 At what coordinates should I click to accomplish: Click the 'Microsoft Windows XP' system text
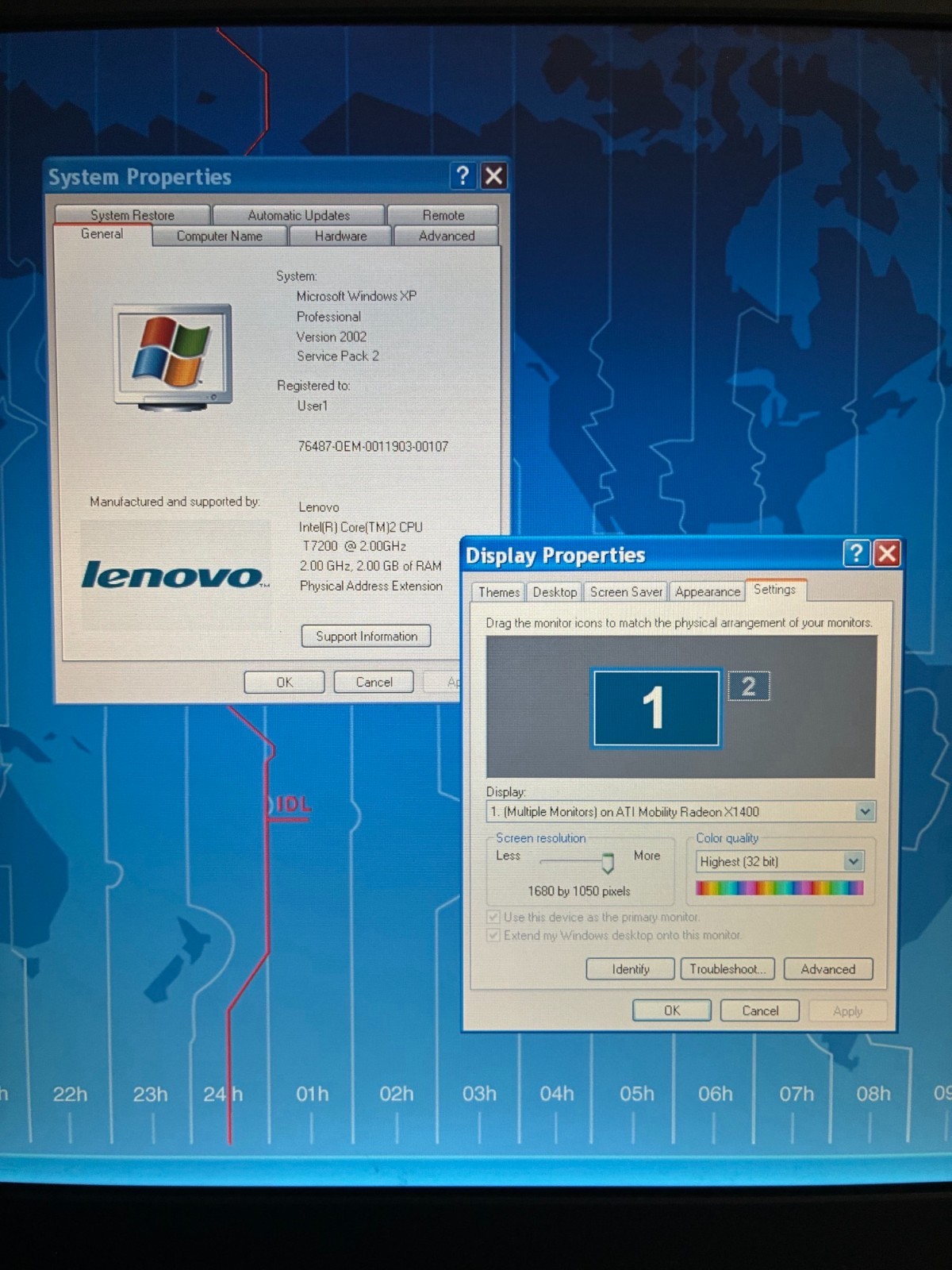point(356,296)
